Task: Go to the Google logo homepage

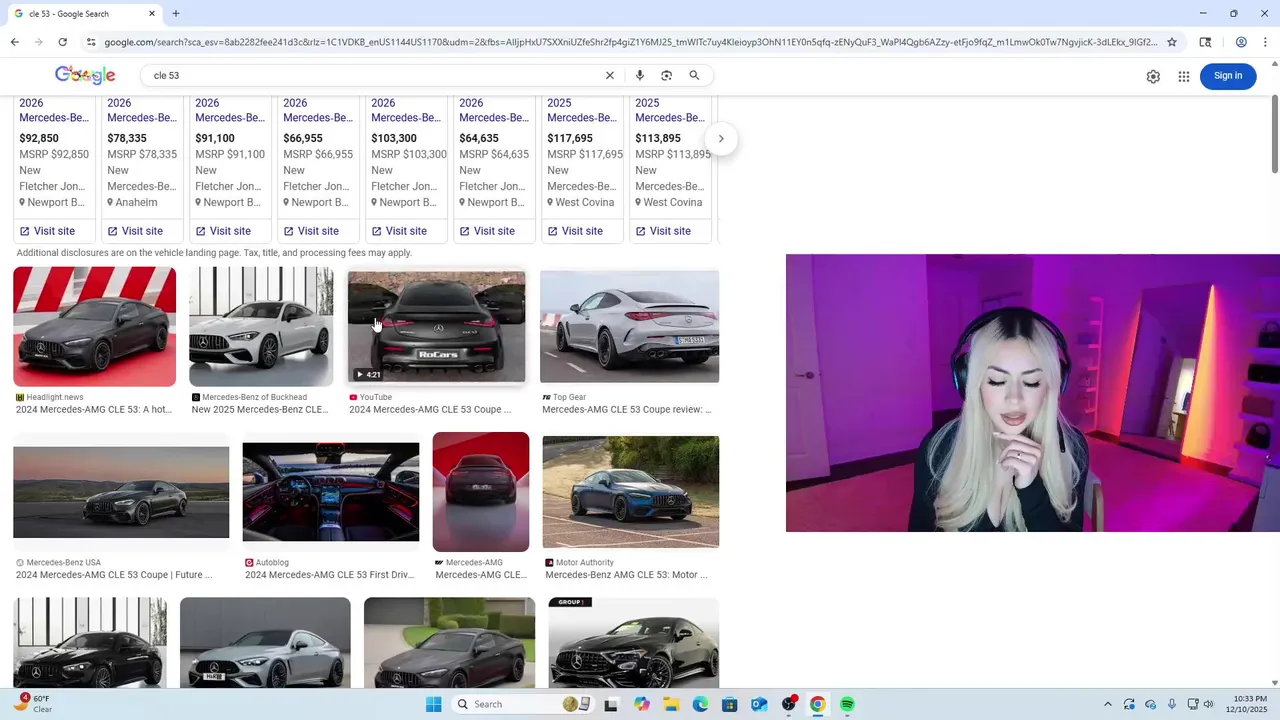Action: (85, 76)
